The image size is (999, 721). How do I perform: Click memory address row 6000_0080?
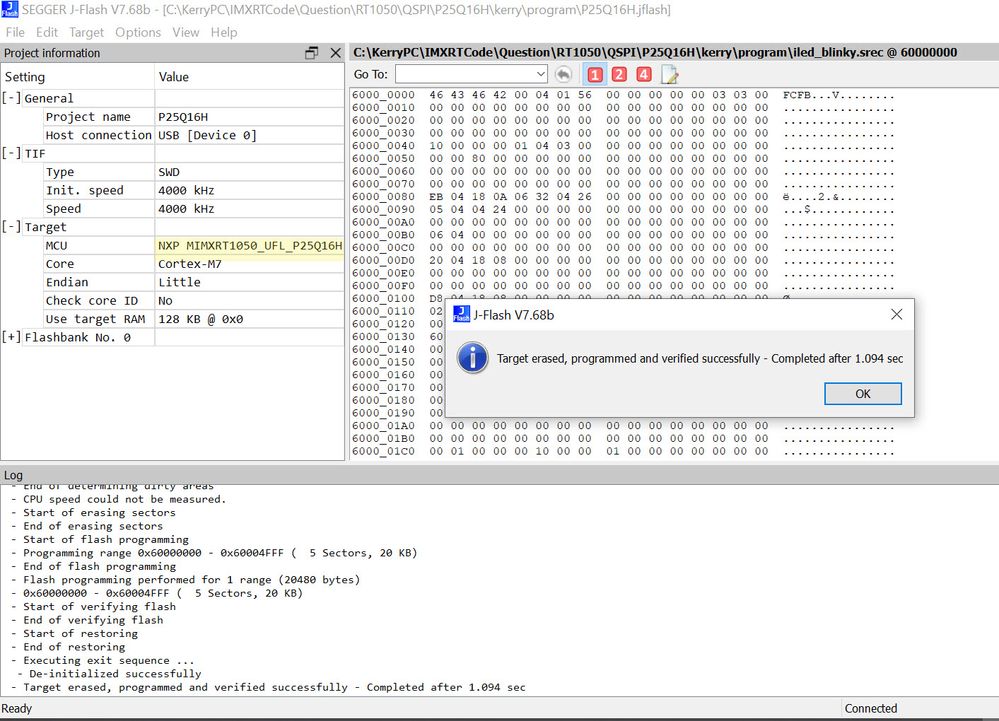(384, 197)
